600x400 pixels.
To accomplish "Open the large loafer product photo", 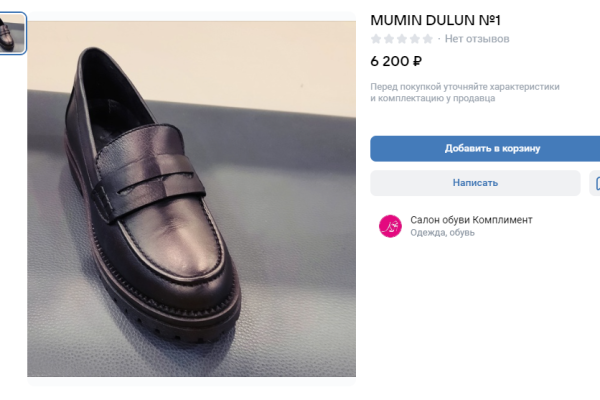I will (191, 198).
